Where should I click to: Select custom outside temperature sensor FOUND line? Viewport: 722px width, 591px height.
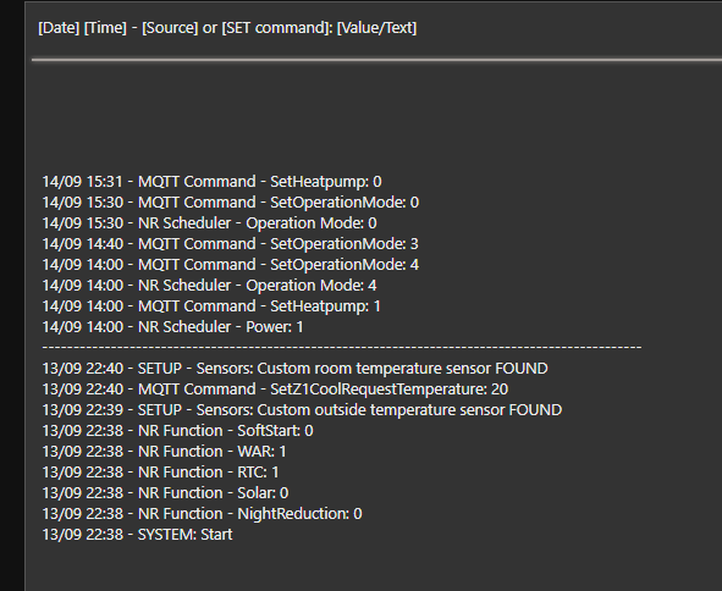coord(301,410)
